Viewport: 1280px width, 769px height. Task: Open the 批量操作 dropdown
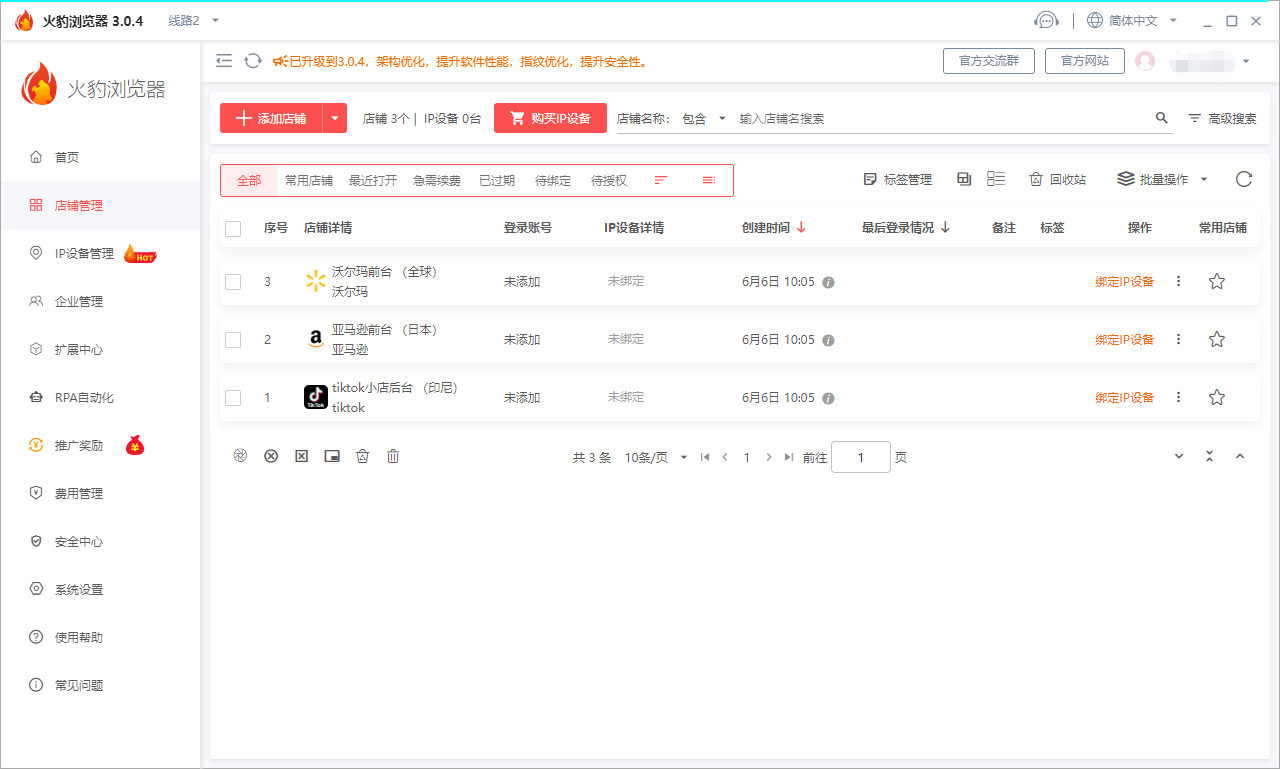[x=1162, y=180]
